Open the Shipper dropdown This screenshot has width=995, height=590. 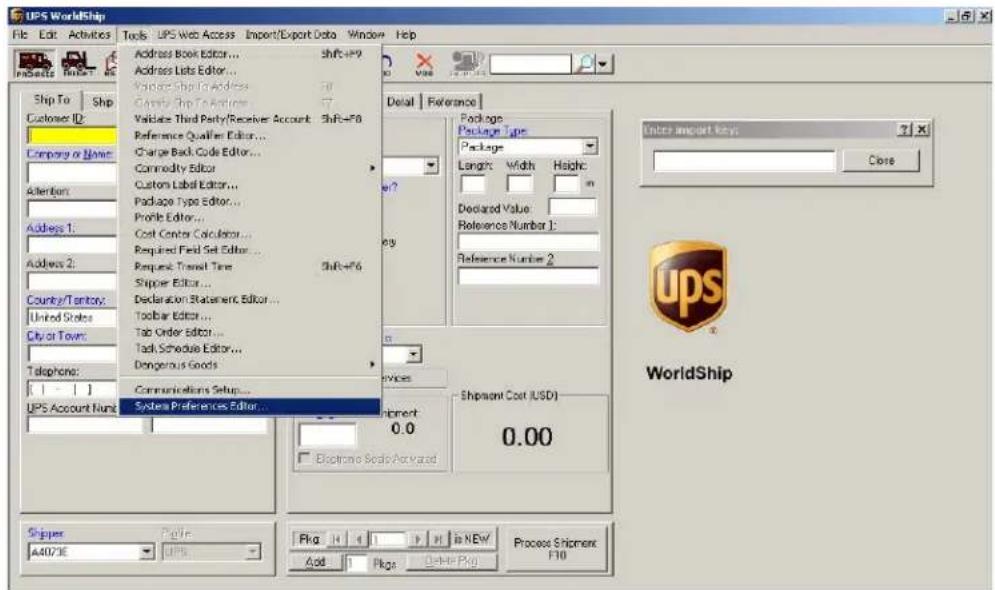click(147, 552)
